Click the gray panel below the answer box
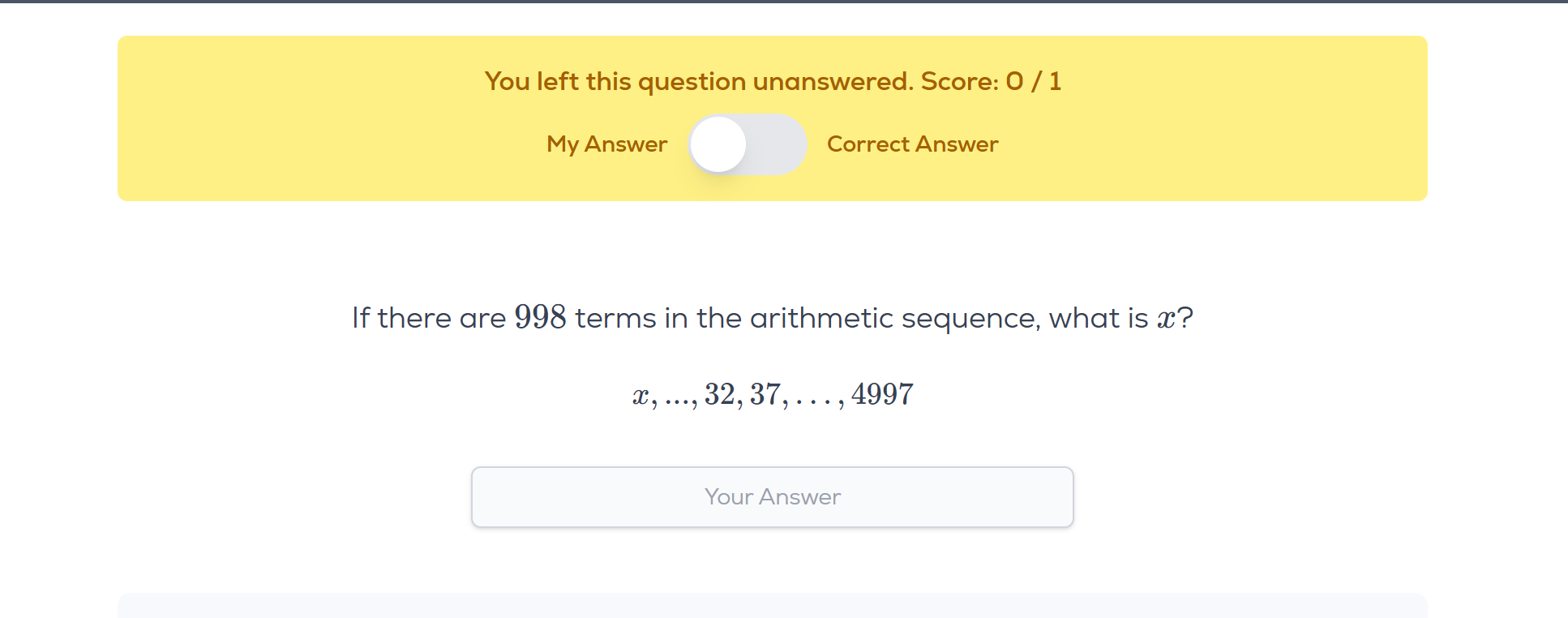 [772, 606]
